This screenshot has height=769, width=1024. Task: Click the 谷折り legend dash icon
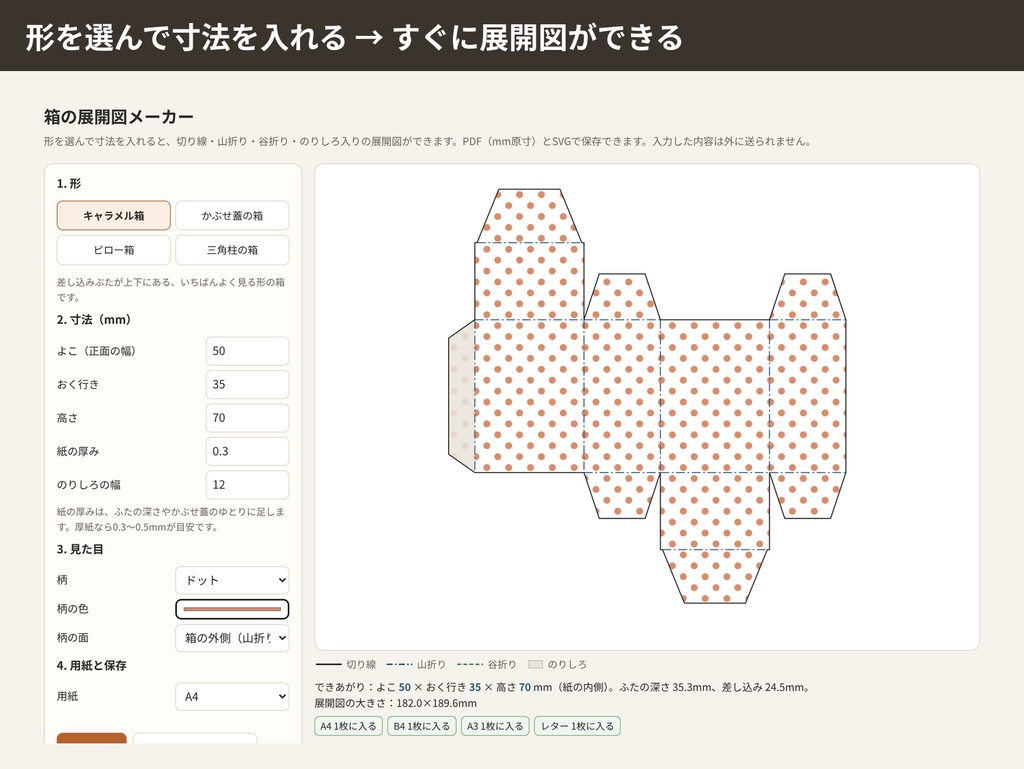(x=470, y=665)
